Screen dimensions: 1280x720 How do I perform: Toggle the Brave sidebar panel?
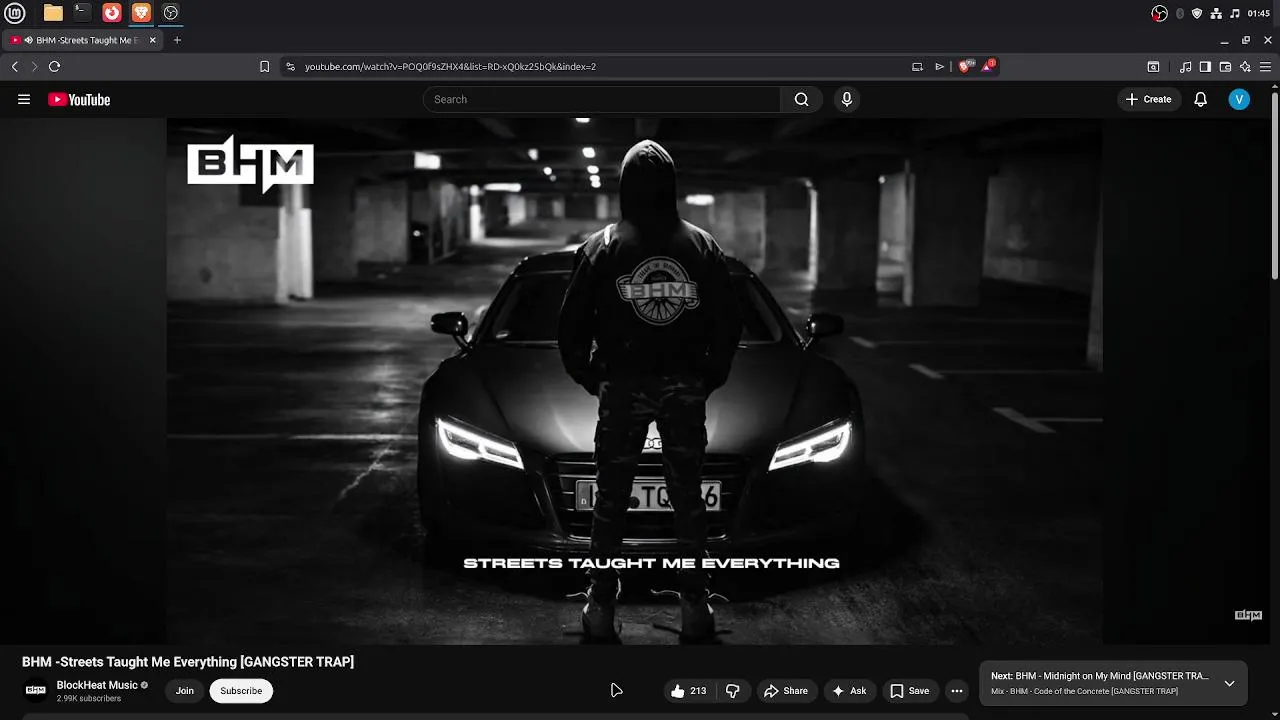[x=1205, y=67]
